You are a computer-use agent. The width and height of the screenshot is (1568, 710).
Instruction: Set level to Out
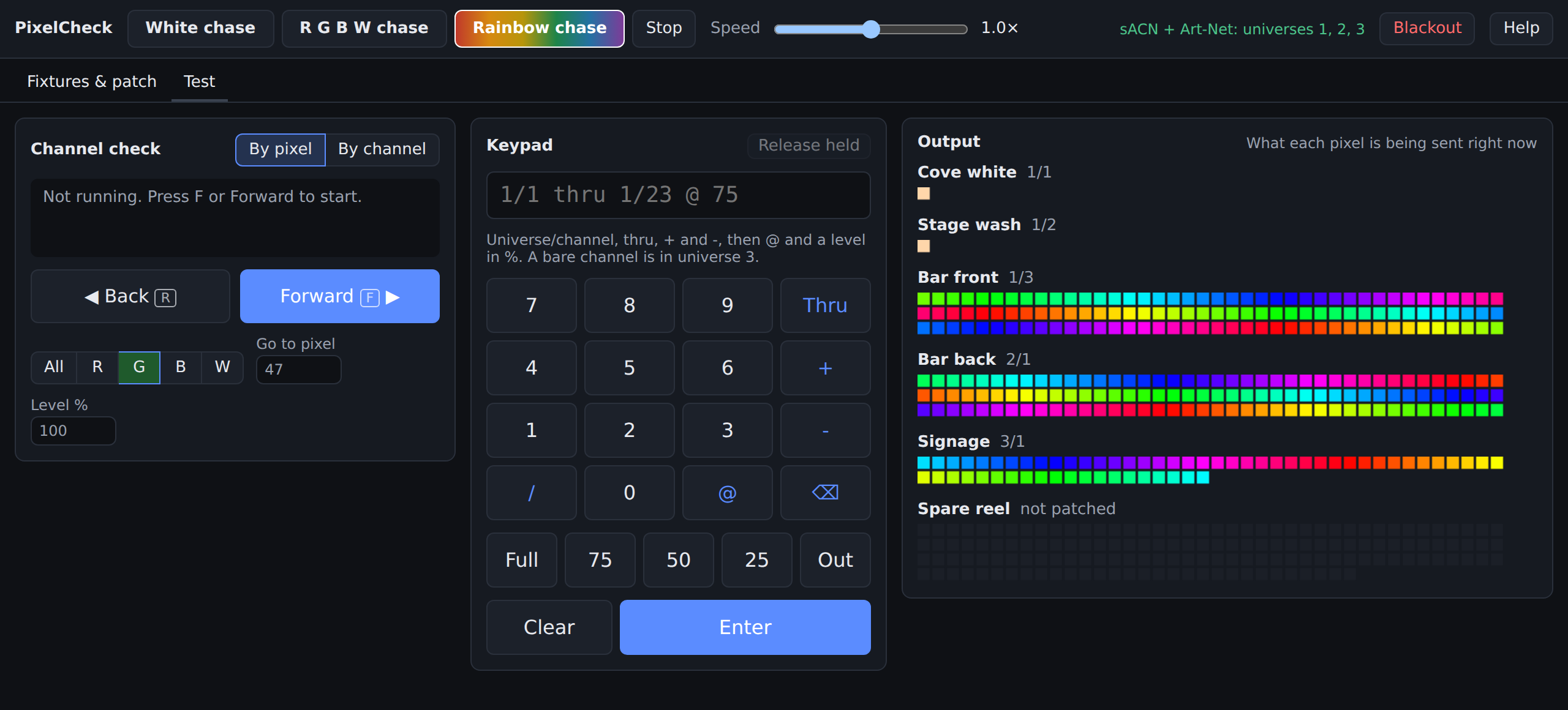point(835,559)
